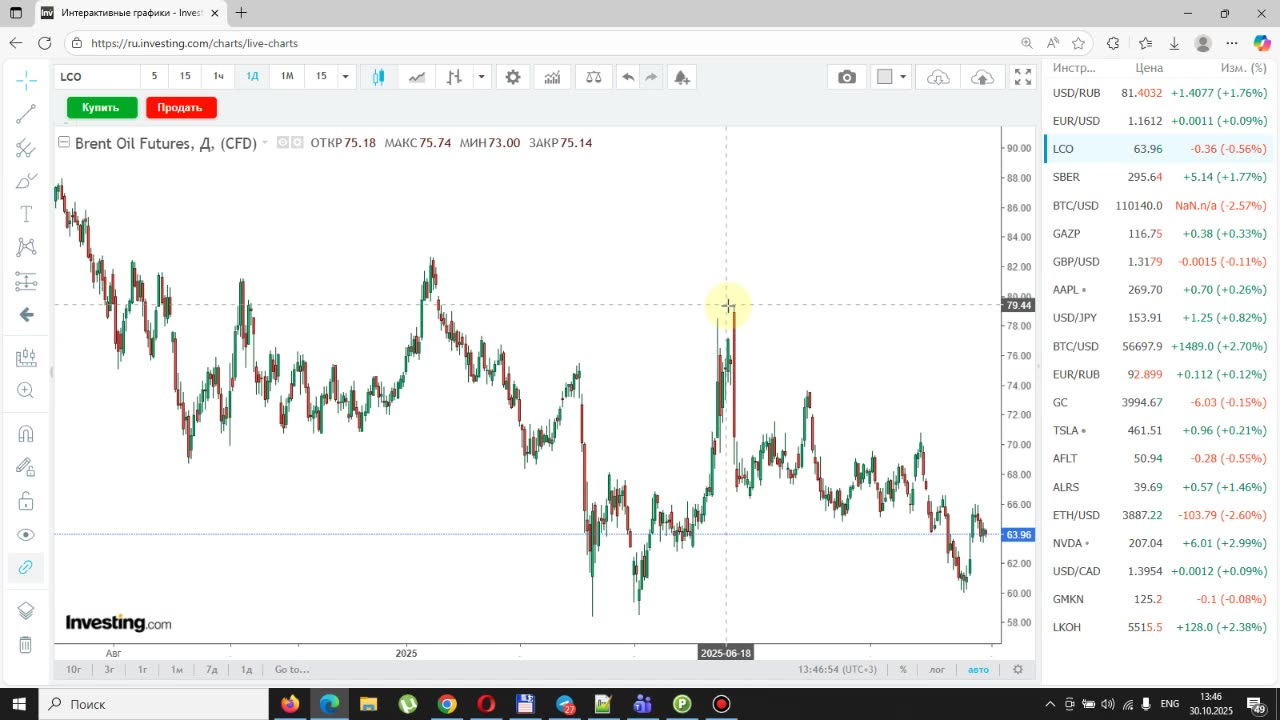Open the Go to... date dialog

click(292, 669)
